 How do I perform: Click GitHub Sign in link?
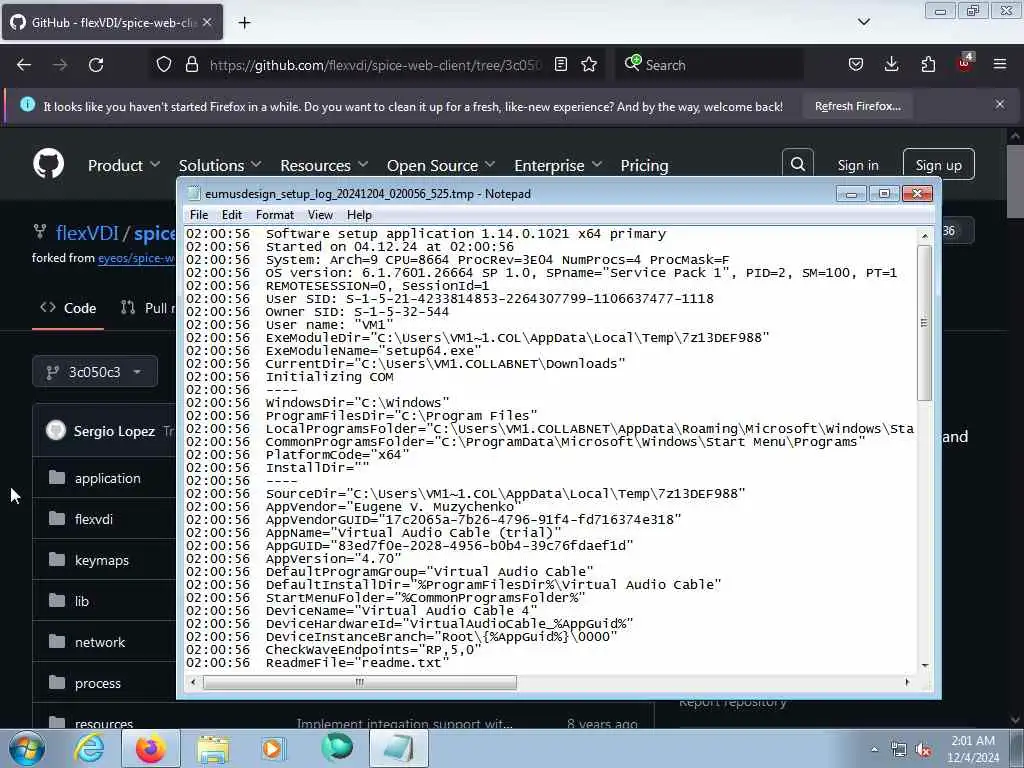[858, 165]
